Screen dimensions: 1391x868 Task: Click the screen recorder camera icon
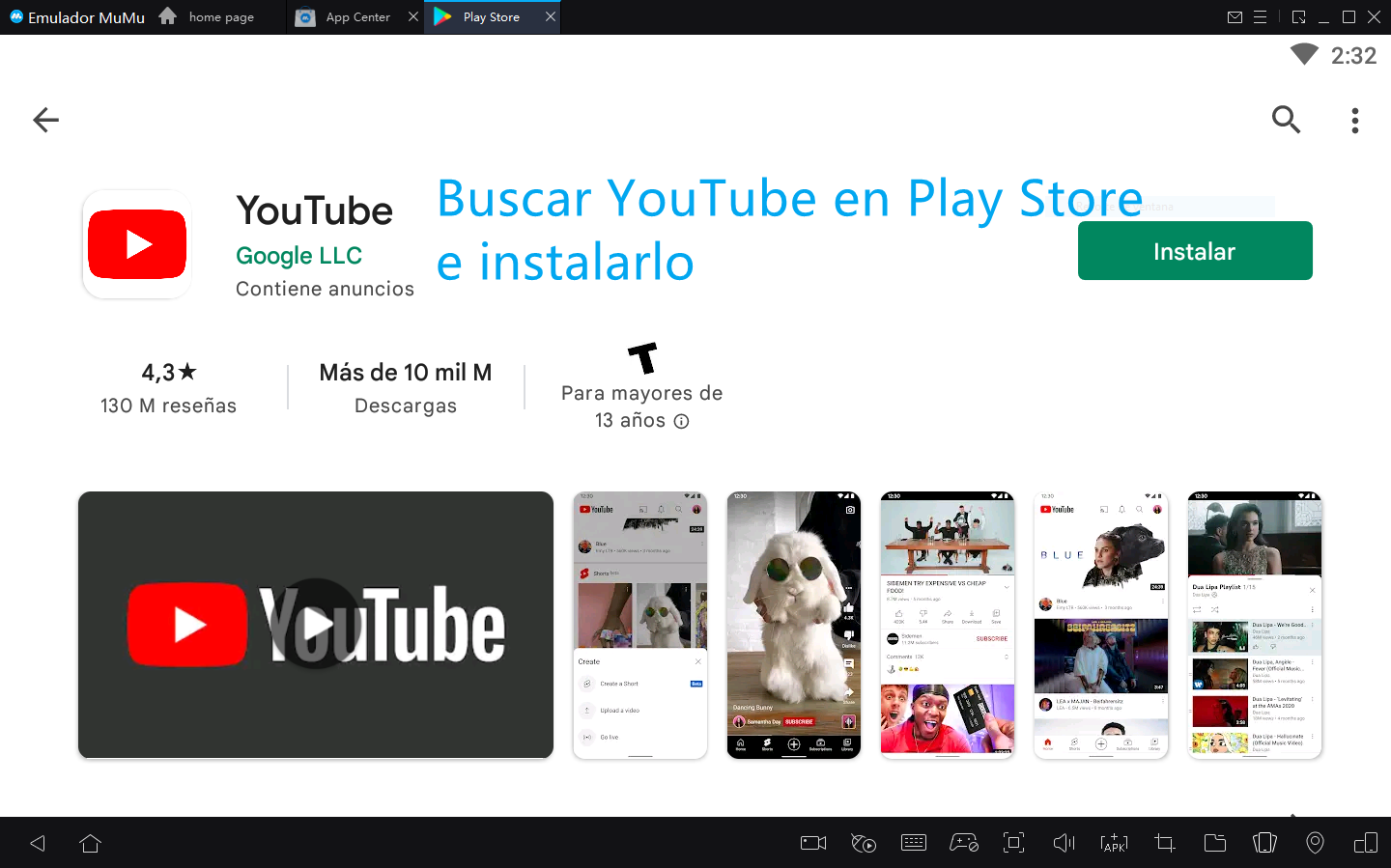813,843
